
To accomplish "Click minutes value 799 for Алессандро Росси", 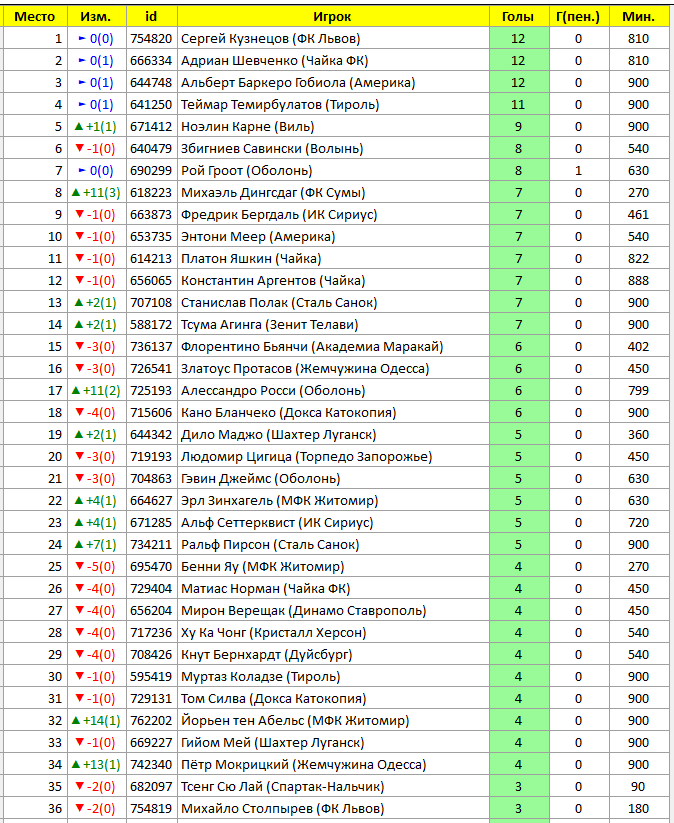I will (639, 391).
